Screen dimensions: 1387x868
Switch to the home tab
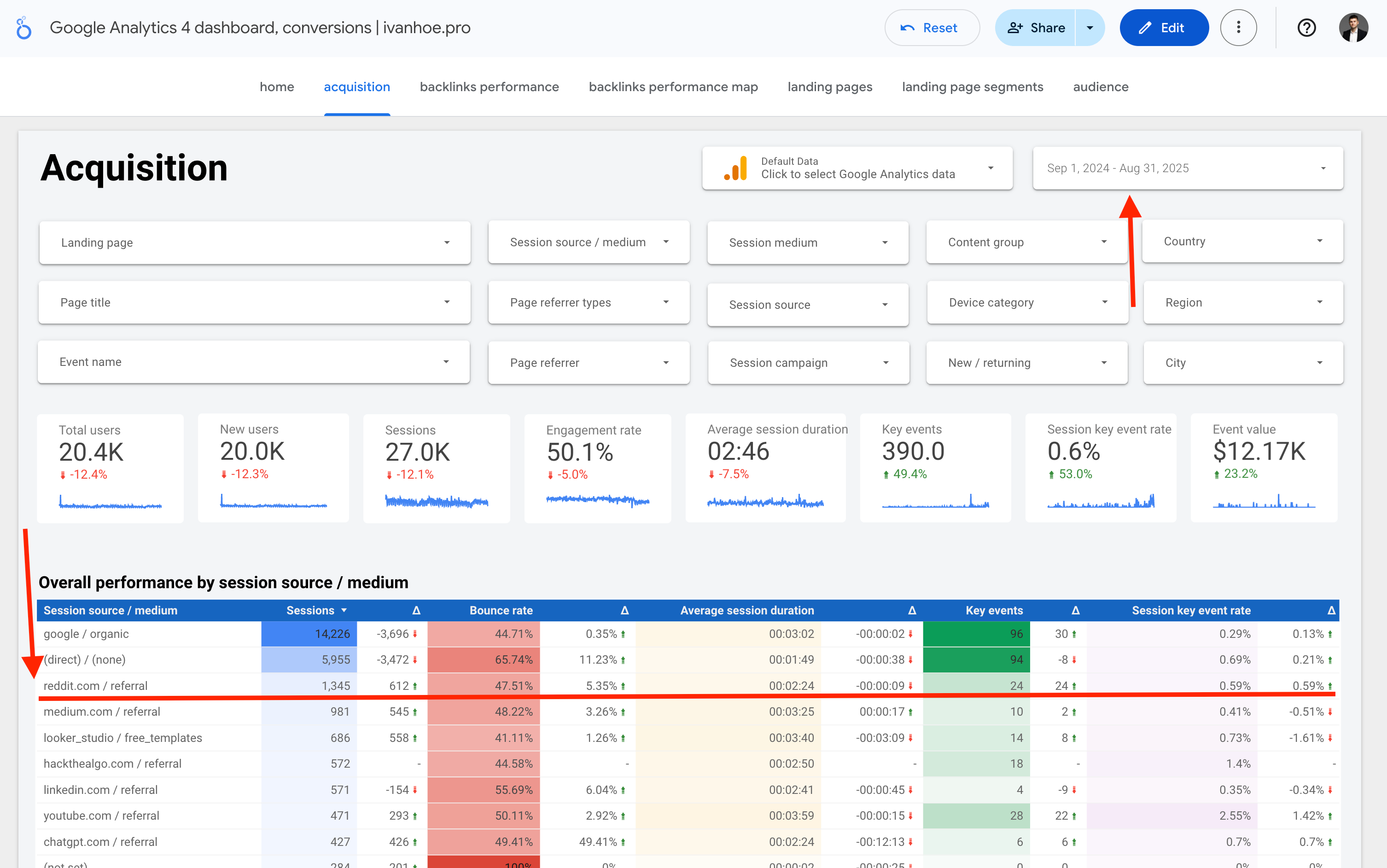[276, 87]
